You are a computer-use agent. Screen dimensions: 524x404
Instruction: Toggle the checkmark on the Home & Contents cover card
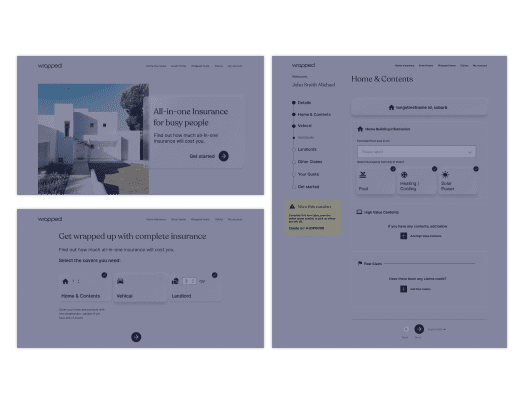point(104,275)
